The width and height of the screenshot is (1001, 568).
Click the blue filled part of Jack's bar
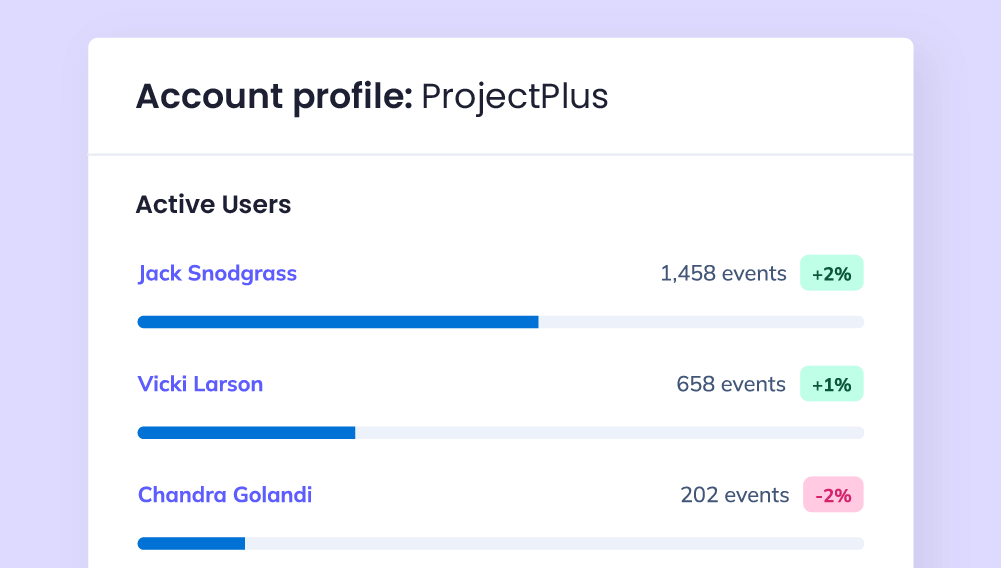[x=337, y=322]
